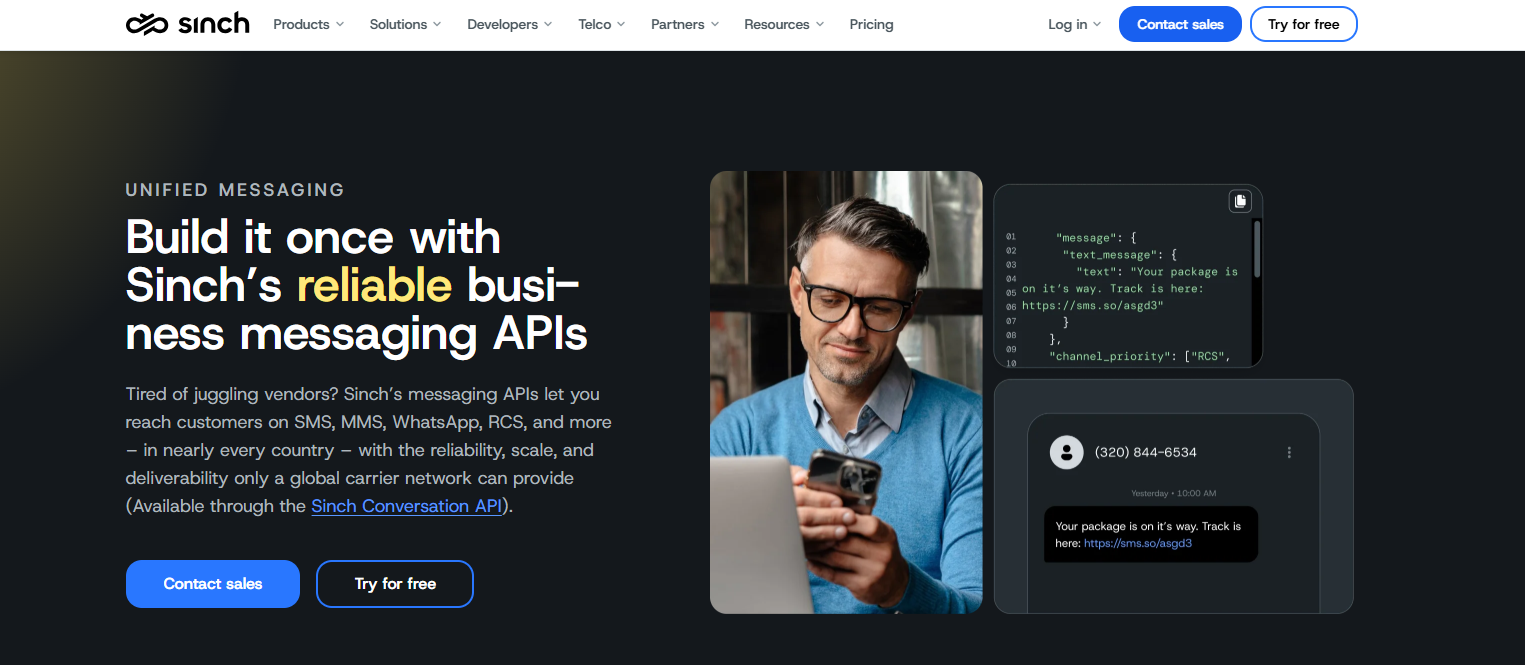Open the three-dot menu in the message preview
Viewport: 1525px width, 665px height.
[x=1289, y=452]
